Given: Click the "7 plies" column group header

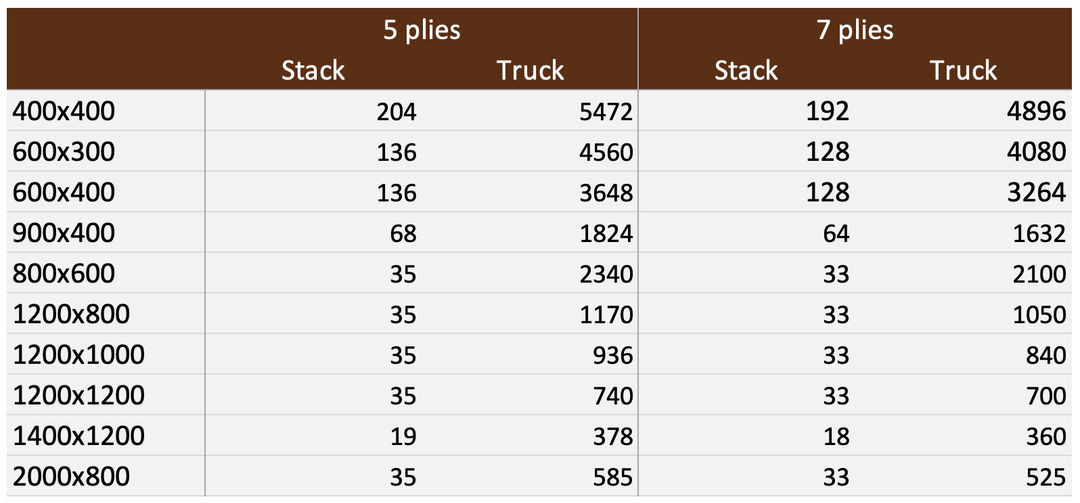Looking at the screenshot, I should [853, 30].
